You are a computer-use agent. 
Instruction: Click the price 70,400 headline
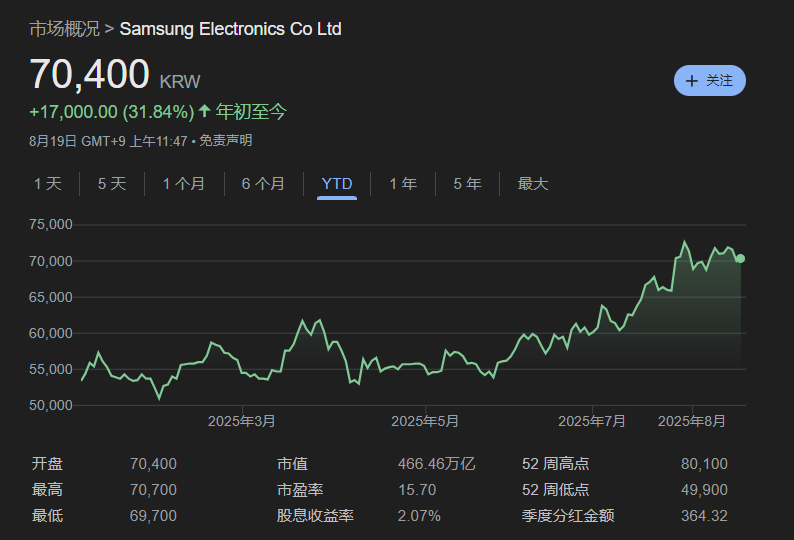click(x=90, y=74)
